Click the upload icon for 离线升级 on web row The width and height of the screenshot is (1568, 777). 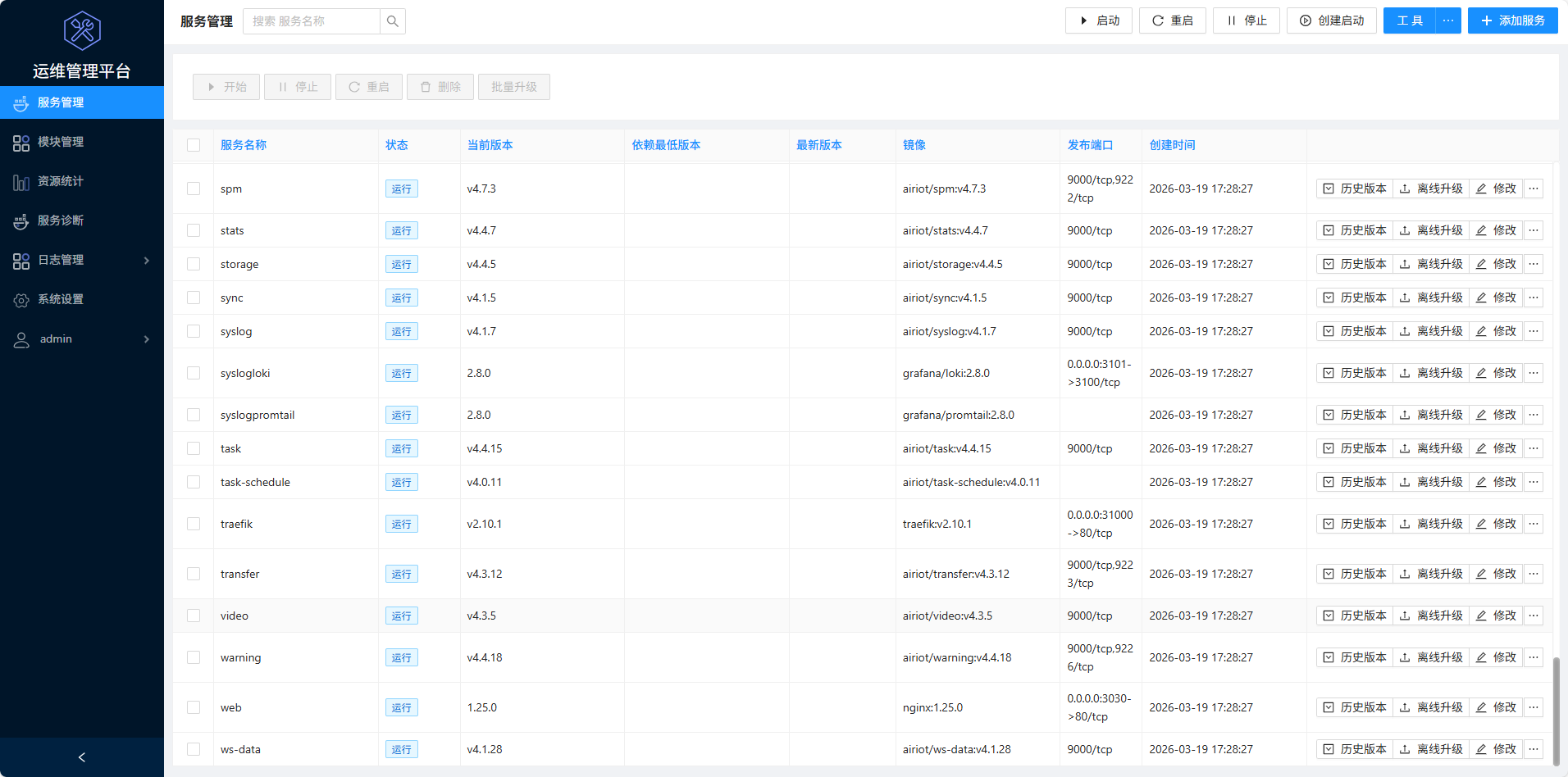(1405, 707)
